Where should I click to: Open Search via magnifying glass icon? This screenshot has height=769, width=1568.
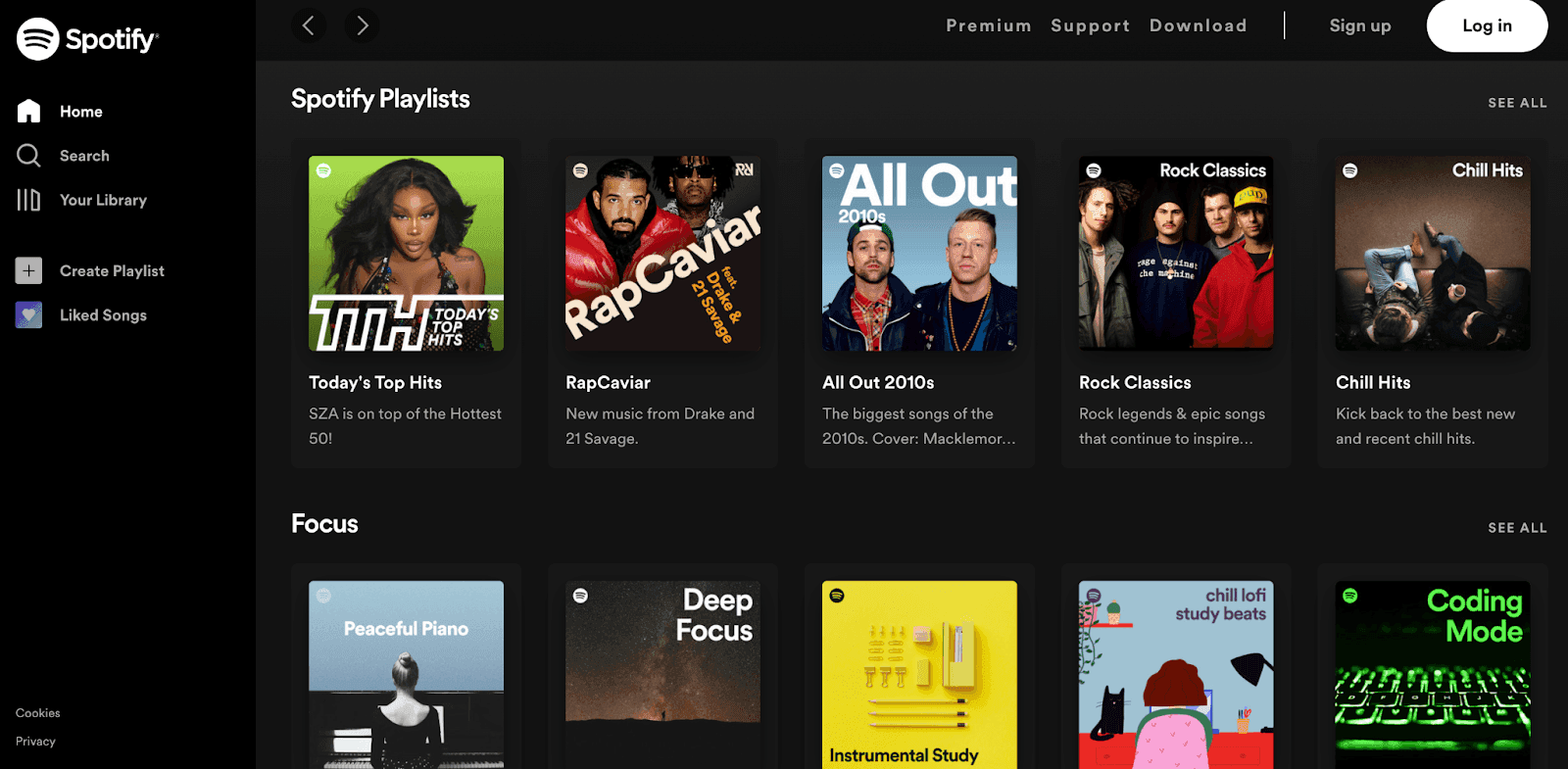[28, 156]
